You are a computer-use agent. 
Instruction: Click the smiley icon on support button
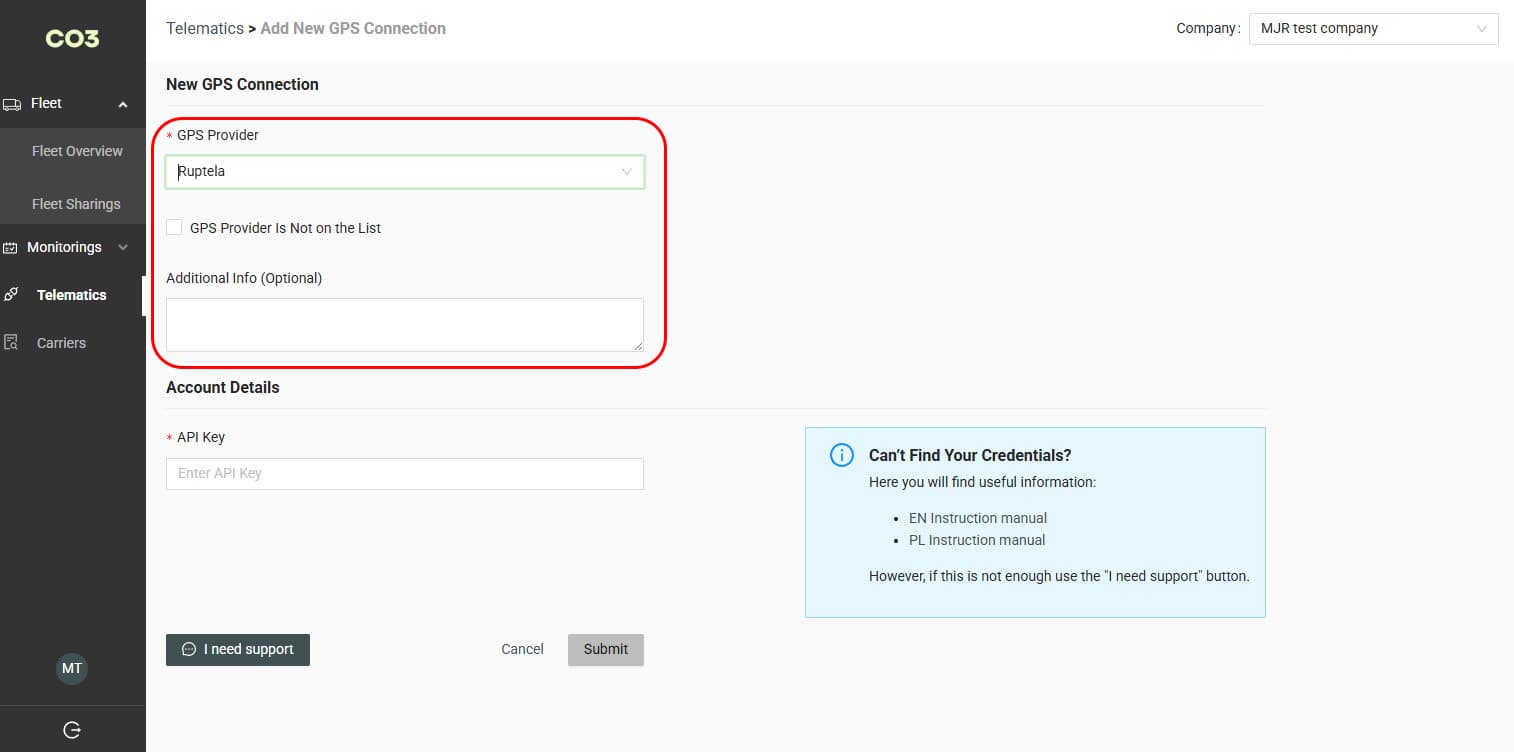click(189, 649)
